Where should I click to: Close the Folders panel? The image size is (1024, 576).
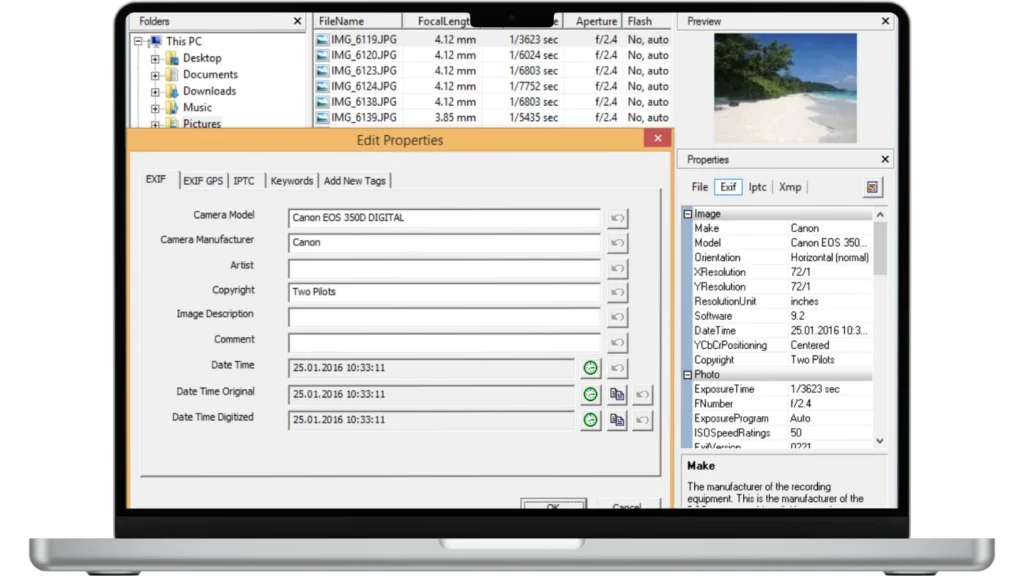pos(297,21)
